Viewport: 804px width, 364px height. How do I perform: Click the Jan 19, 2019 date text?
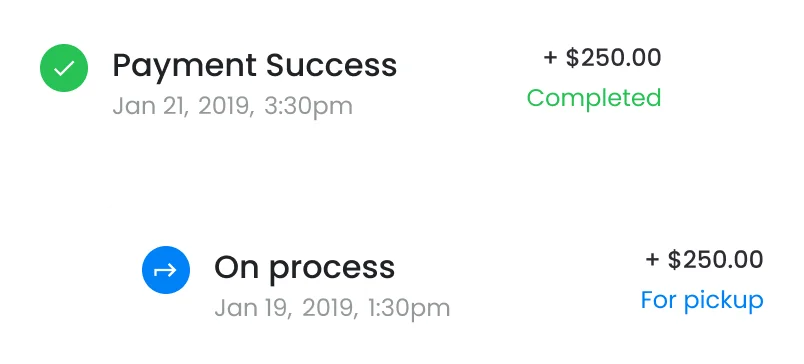(x=285, y=308)
